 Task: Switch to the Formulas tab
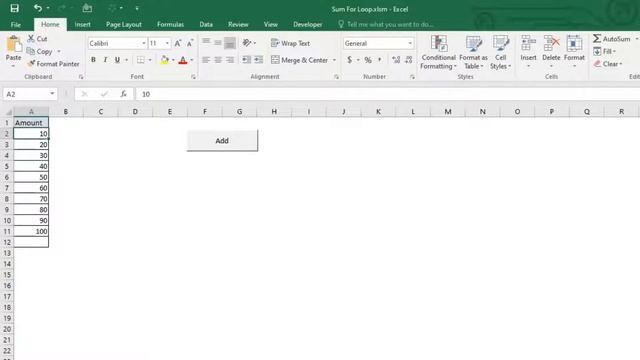click(x=170, y=24)
